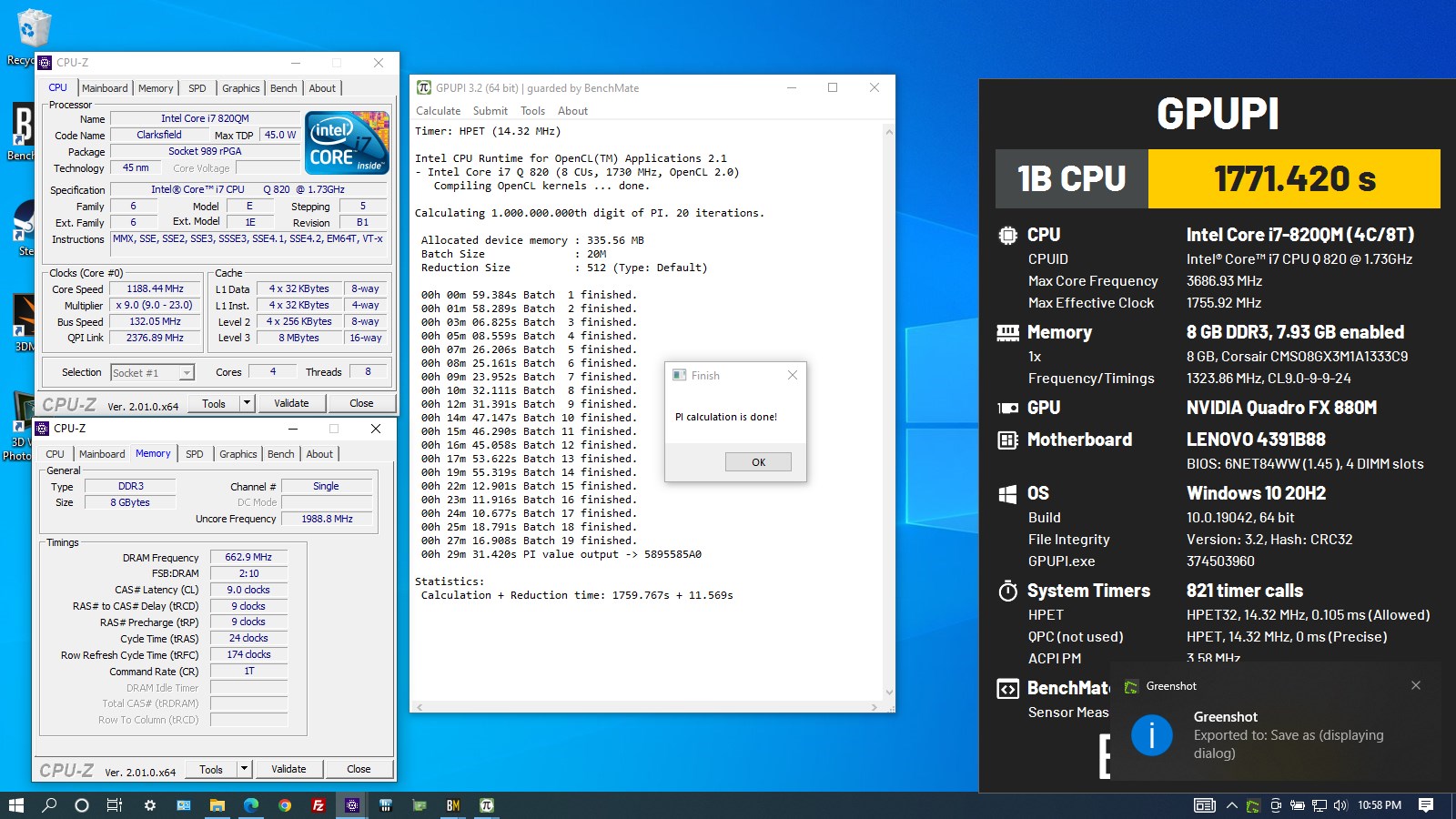Dismiss the Greenshot notification

[1416, 685]
